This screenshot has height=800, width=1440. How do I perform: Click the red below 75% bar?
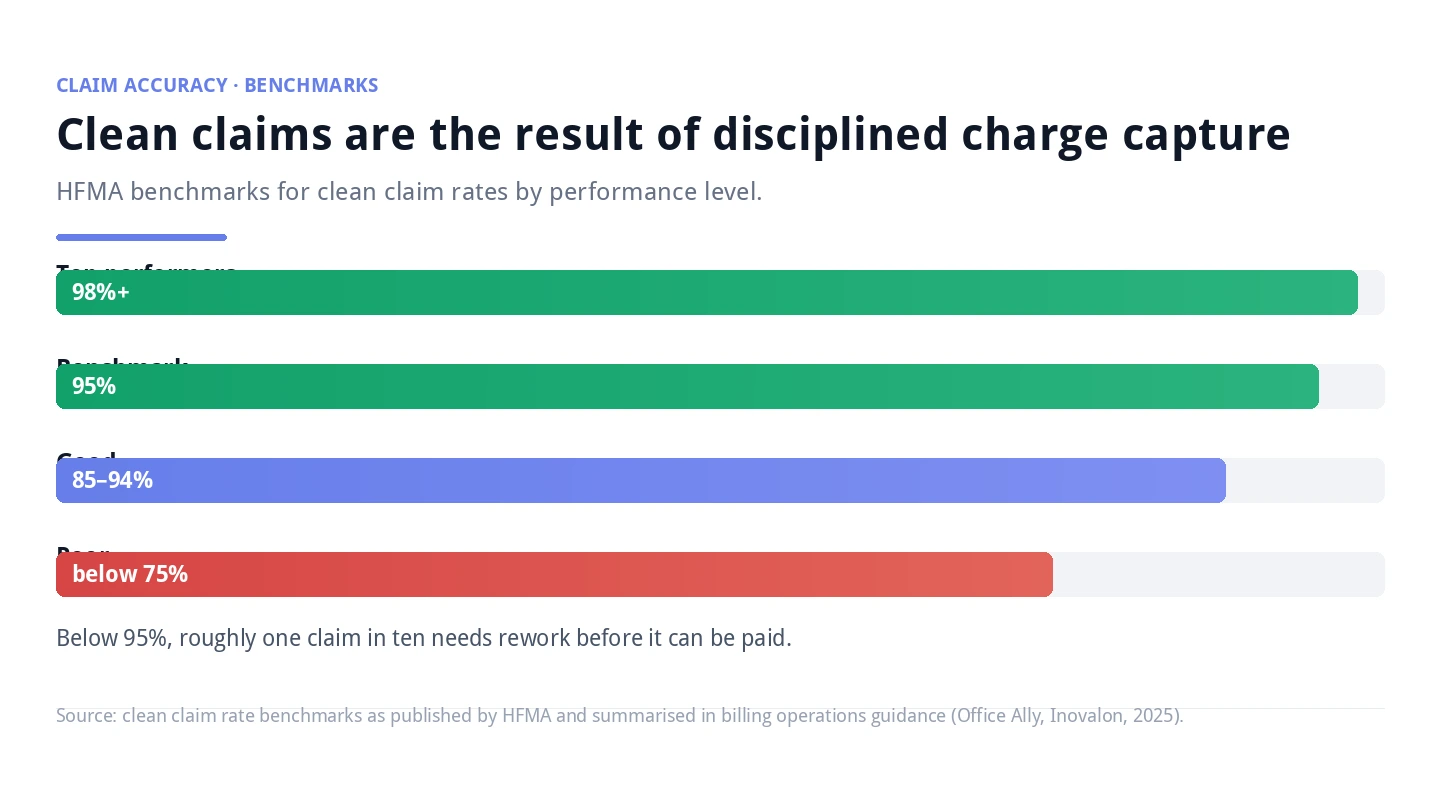[x=554, y=574]
